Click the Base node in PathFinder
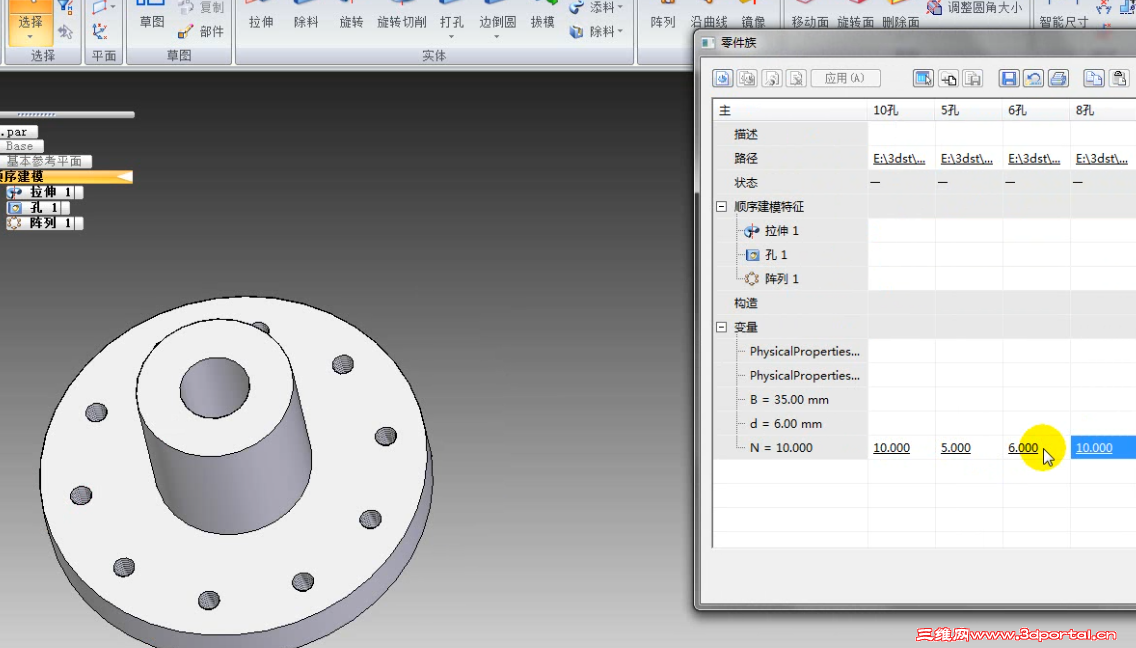 coord(22,146)
